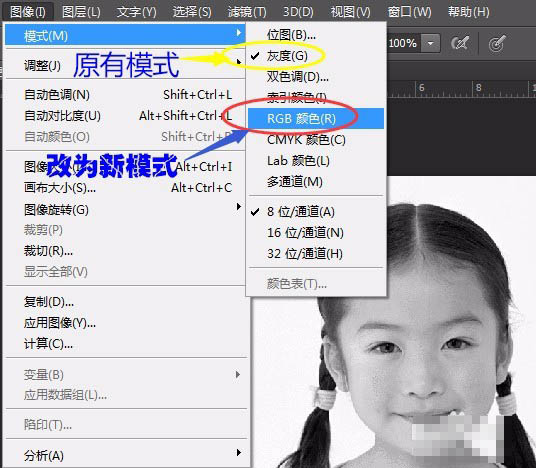This screenshot has height=468, width=536.
Task: Open the 图层(L) menu
Action: 81,12
